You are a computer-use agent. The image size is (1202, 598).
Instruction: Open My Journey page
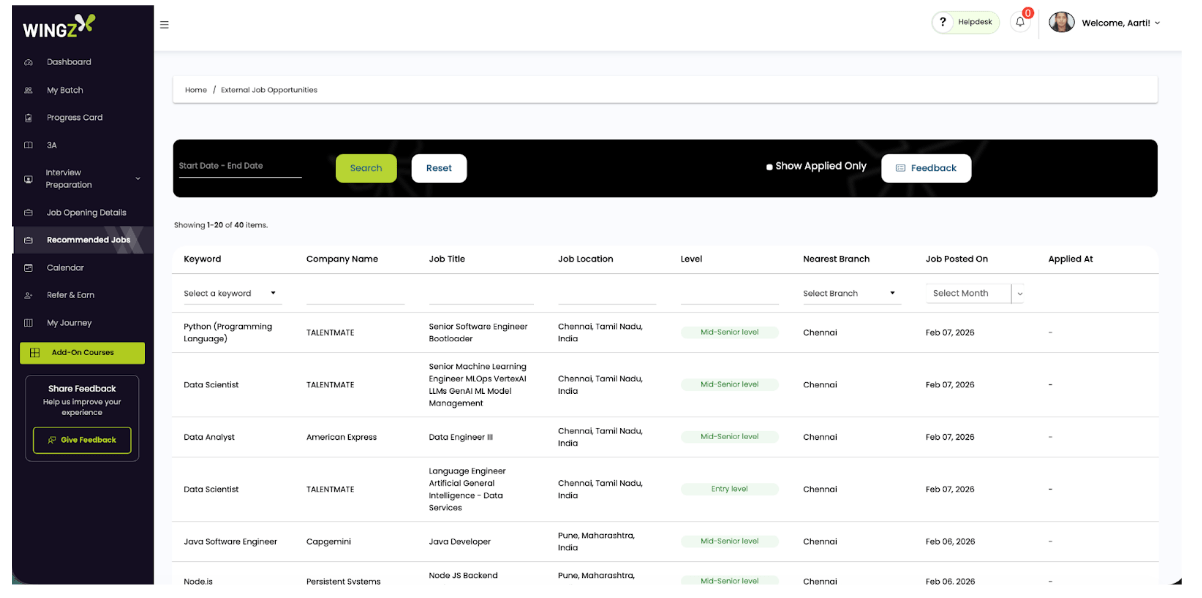pos(69,323)
